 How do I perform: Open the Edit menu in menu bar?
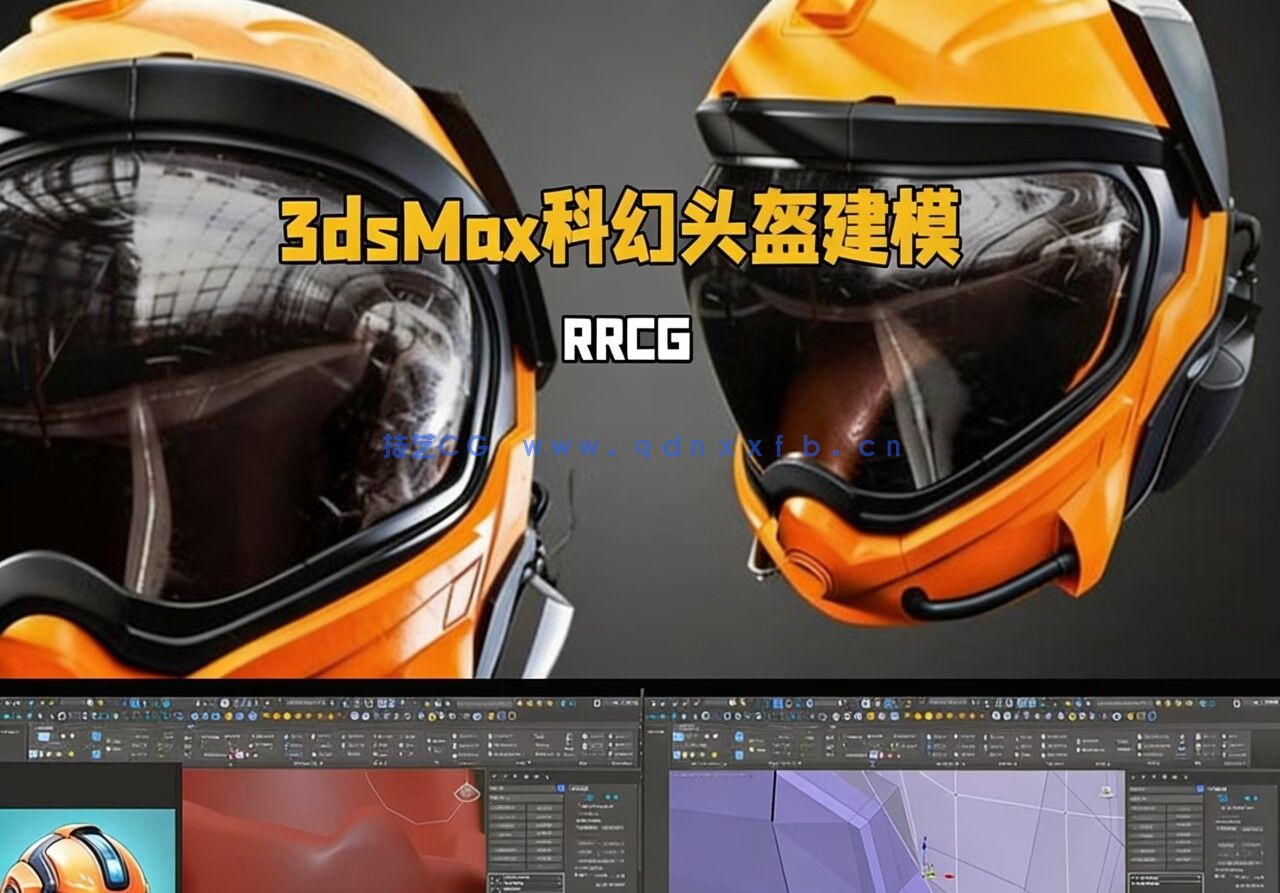click(30, 700)
